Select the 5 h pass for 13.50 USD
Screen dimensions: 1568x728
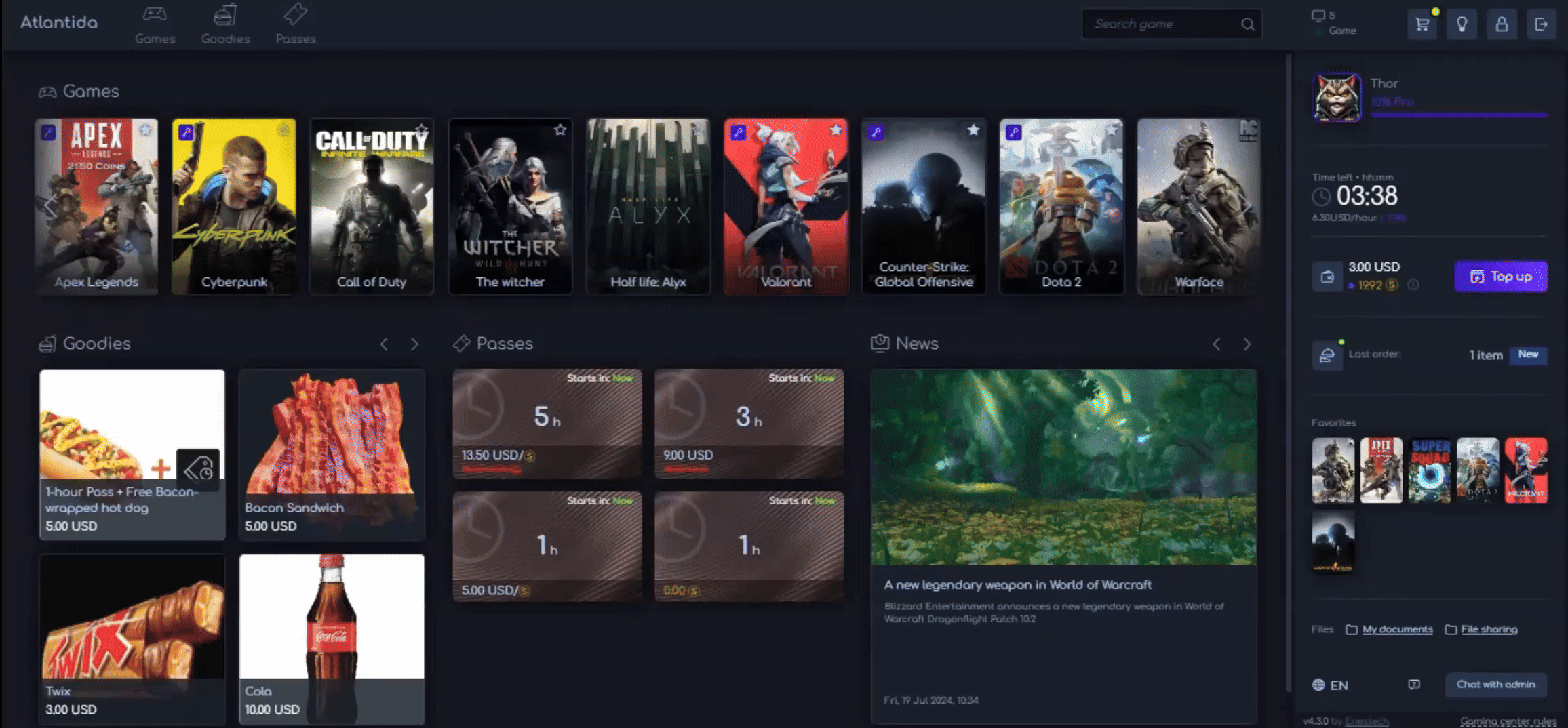coord(547,424)
